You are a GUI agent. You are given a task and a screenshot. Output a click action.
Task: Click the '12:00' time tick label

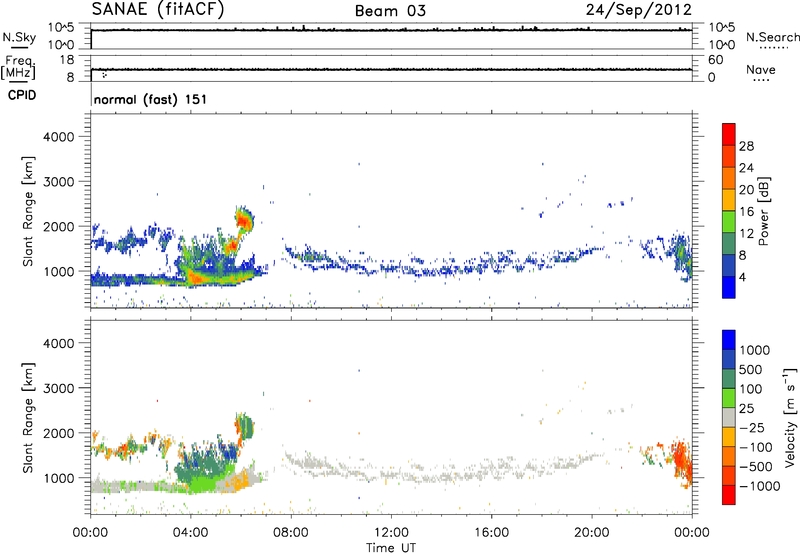pyautogui.click(x=391, y=533)
